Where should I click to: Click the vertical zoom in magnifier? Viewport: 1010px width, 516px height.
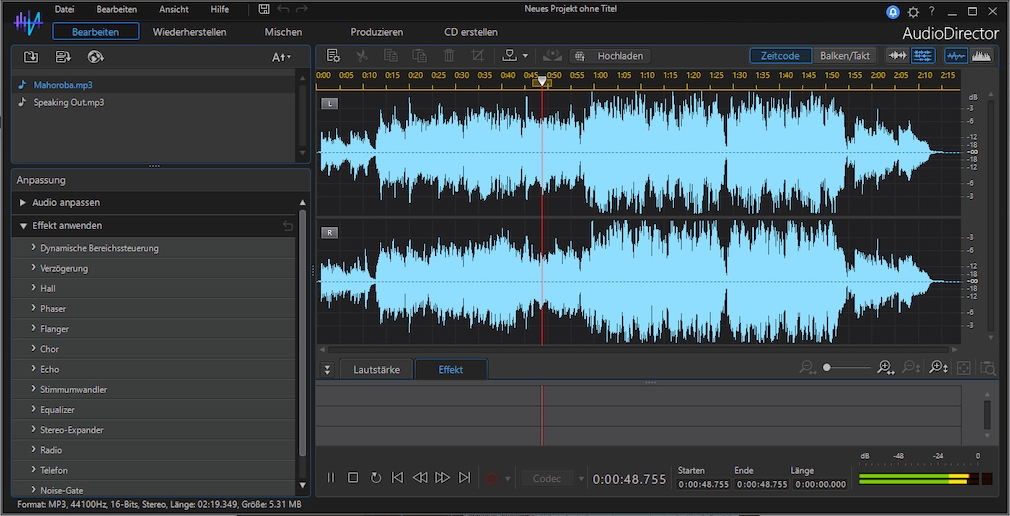(x=938, y=368)
